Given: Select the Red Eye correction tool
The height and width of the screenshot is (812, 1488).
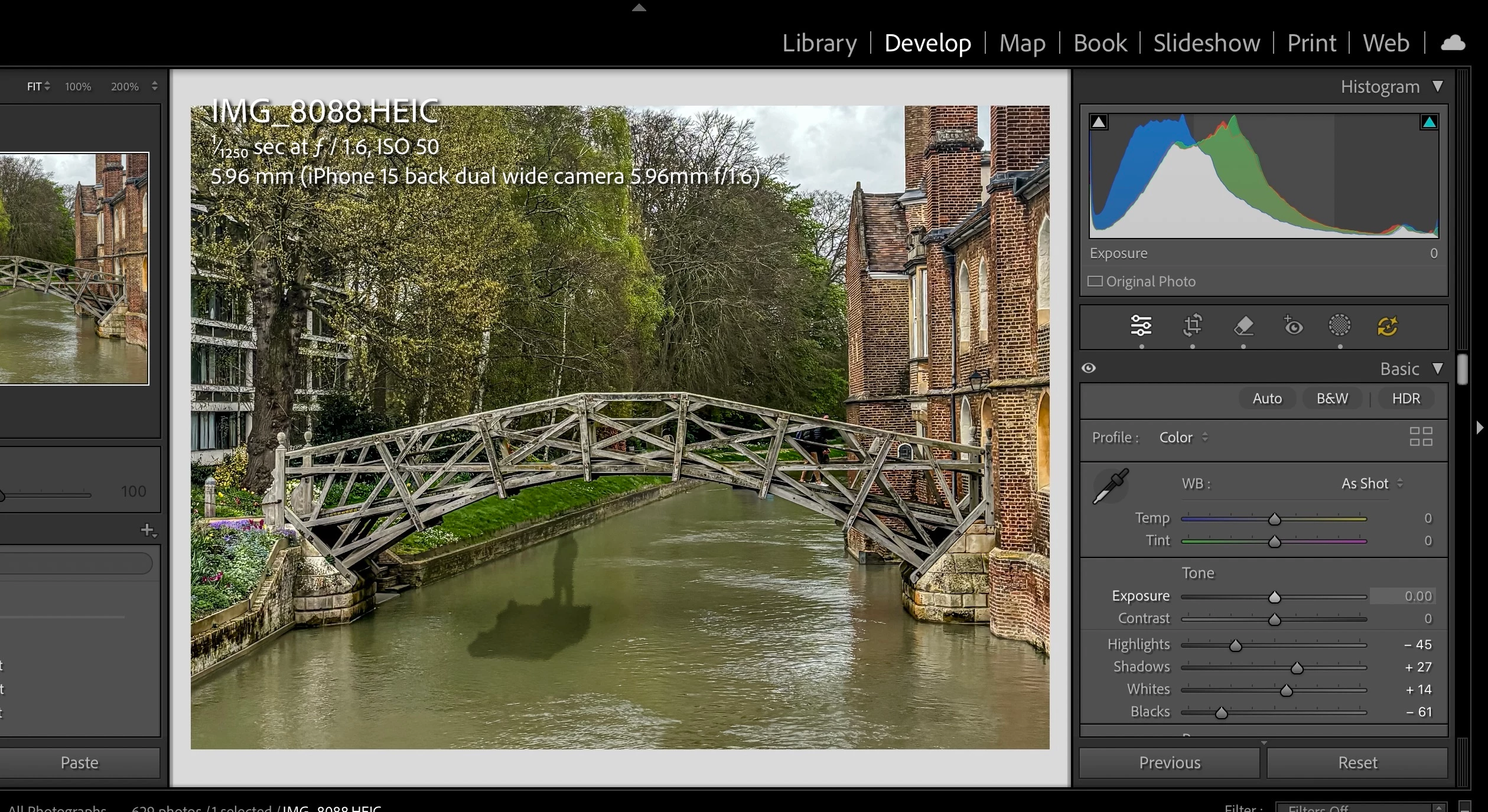Looking at the screenshot, I should [1293, 325].
